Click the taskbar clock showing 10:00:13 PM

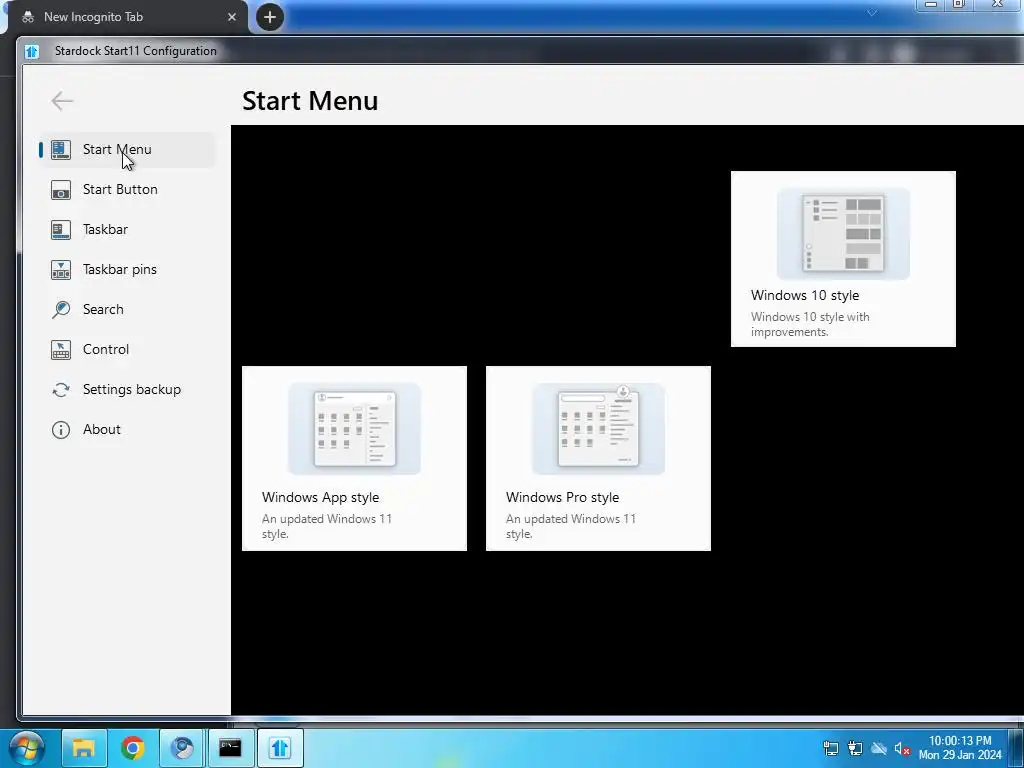960,748
